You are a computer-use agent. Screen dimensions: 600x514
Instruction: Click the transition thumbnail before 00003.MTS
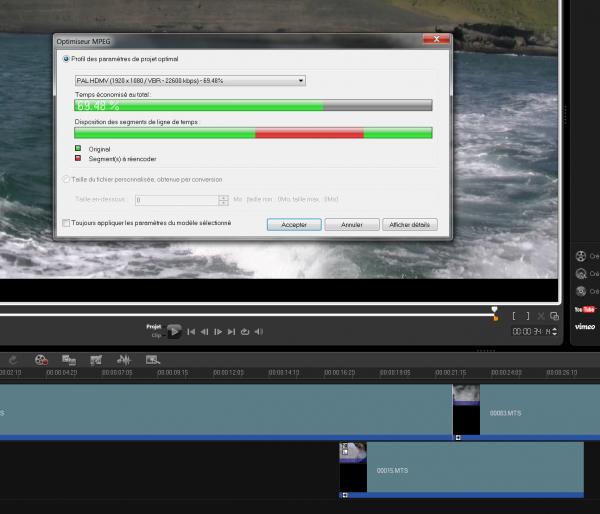point(466,410)
